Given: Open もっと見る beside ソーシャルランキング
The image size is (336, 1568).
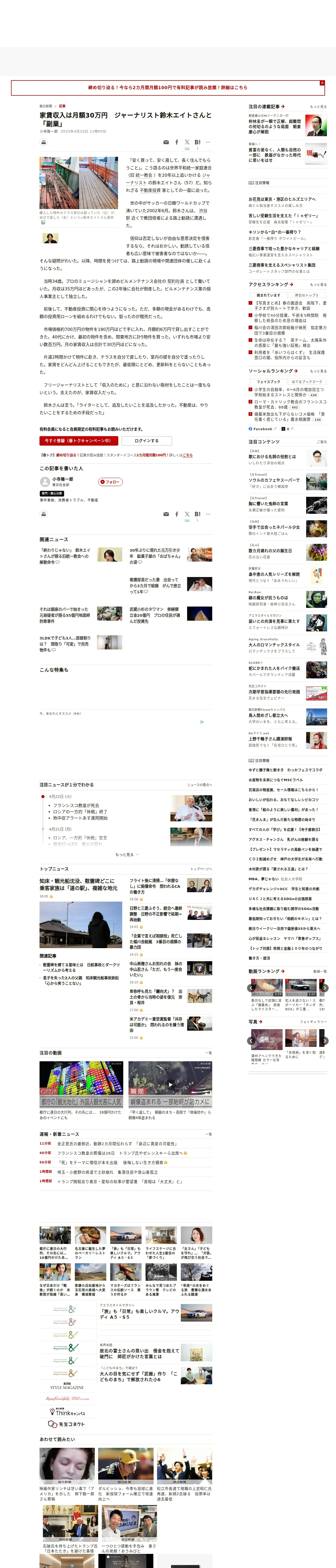Looking at the screenshot, I should [318, 371].
